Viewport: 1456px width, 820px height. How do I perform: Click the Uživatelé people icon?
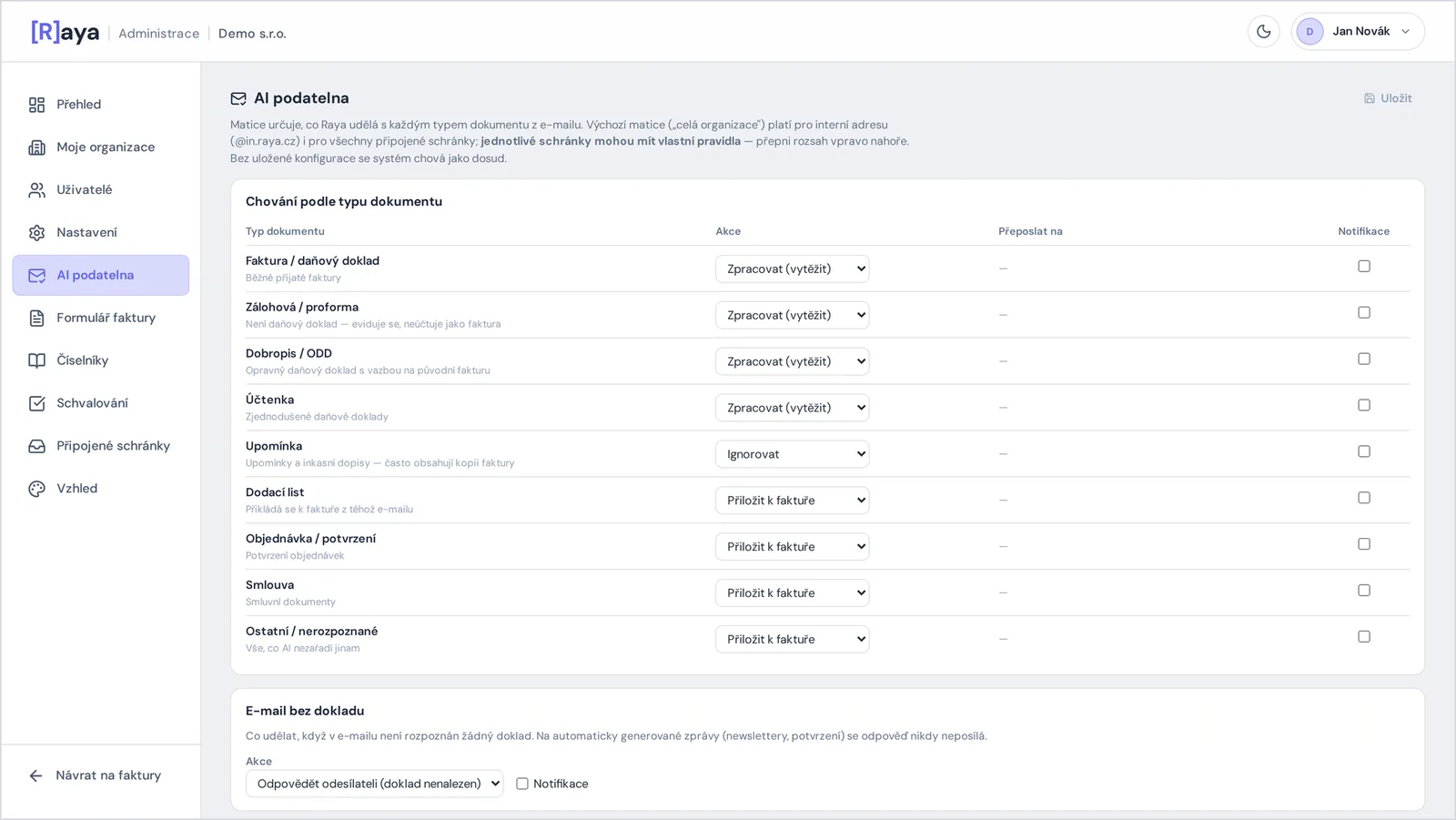pos(36,190)
